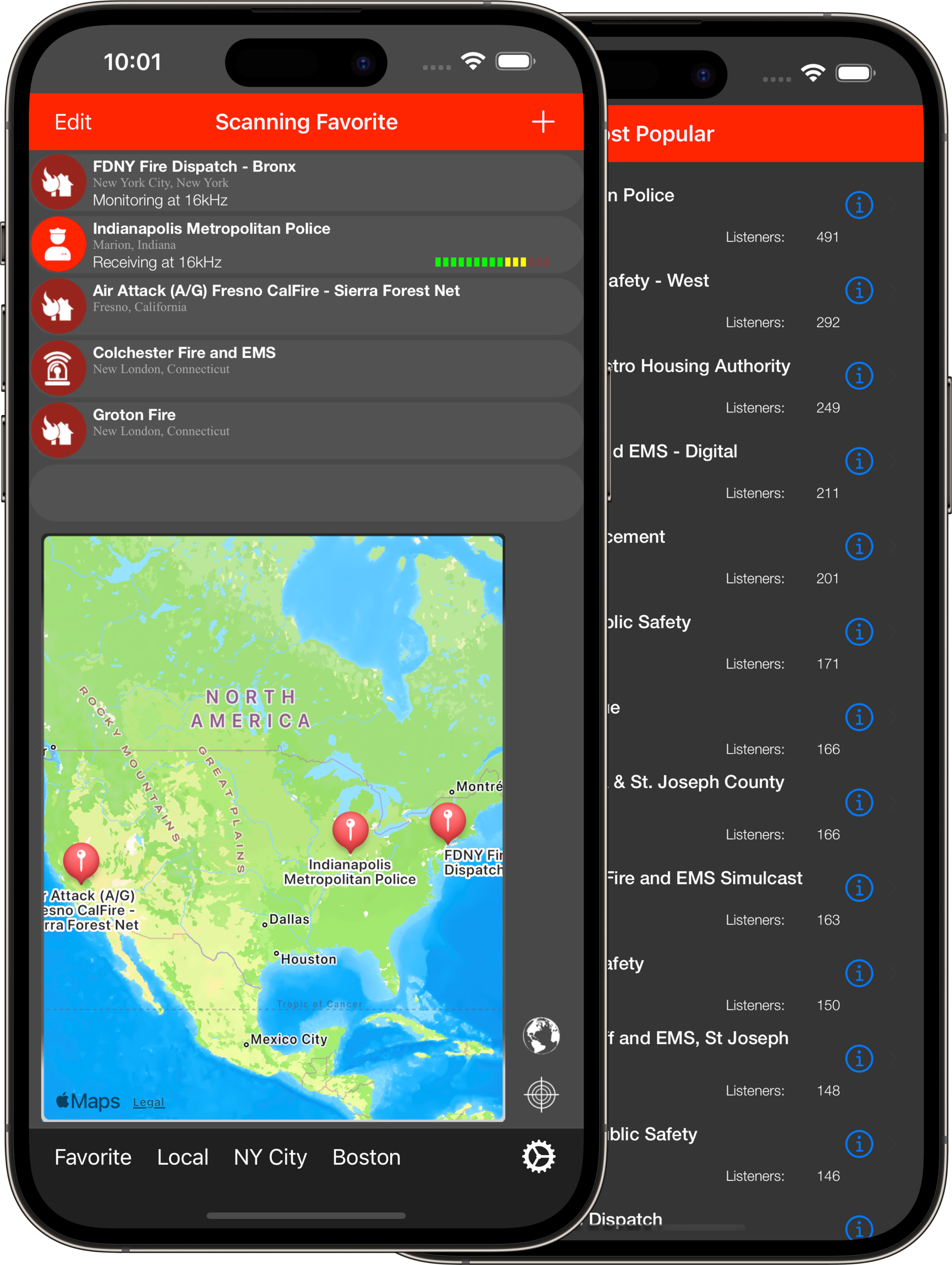Tap Indianapolis Metropolitan Police officer icon

(58, 244)
